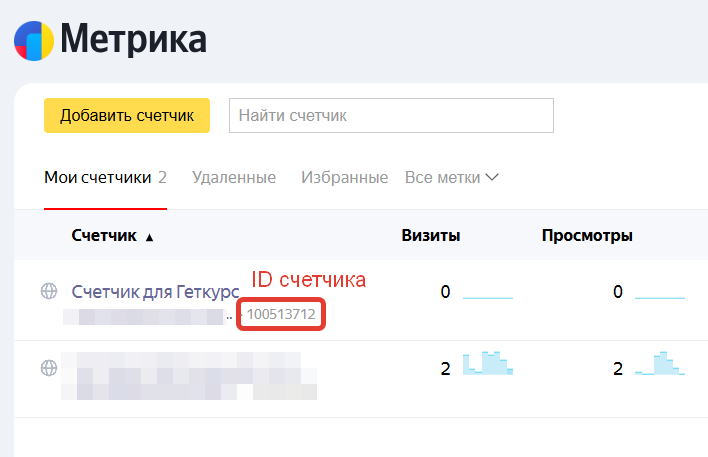Click the Yandex Metrika logo icon

pos(34,41)
